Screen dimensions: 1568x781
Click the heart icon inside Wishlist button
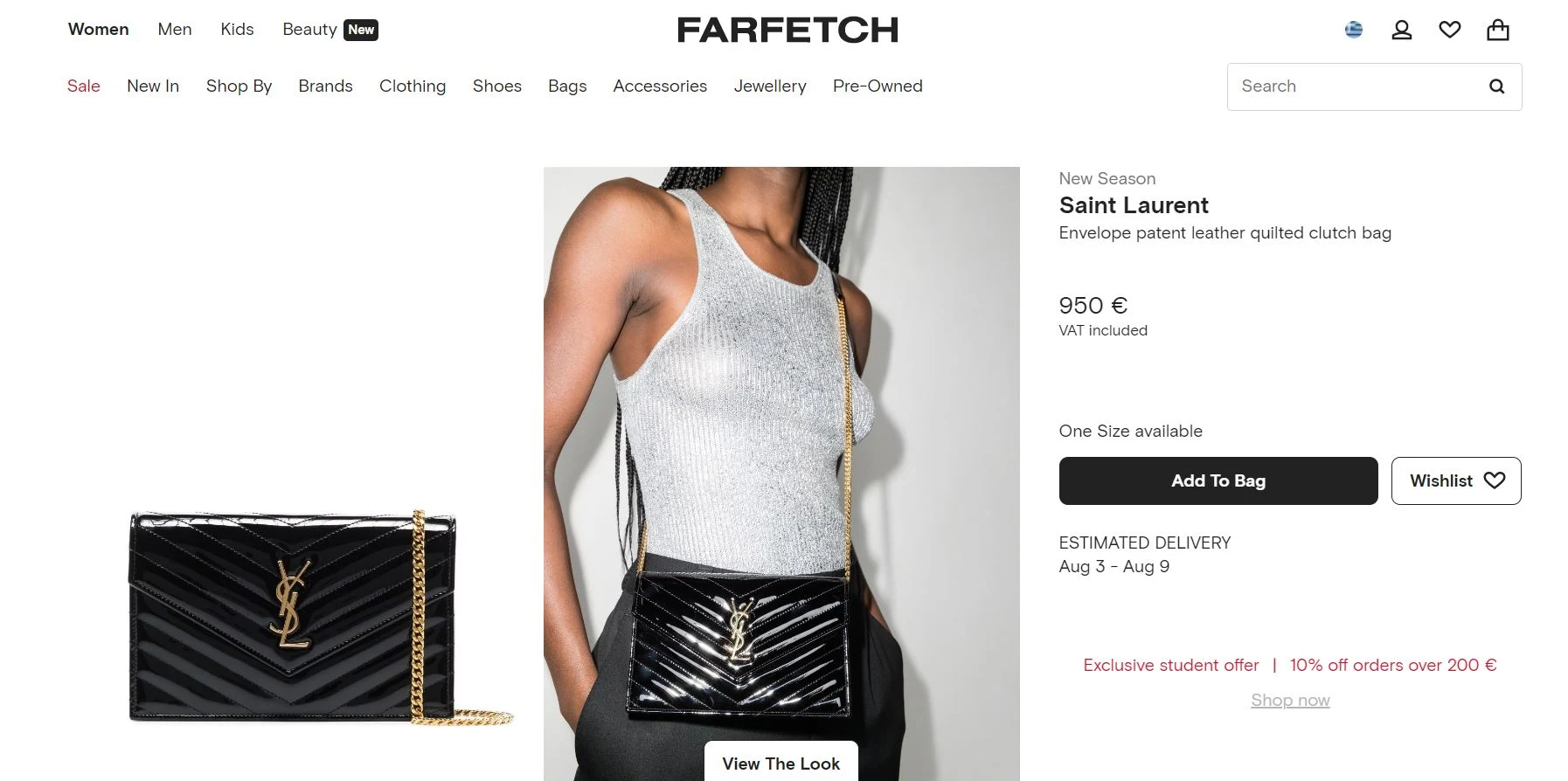[1495, 480]
